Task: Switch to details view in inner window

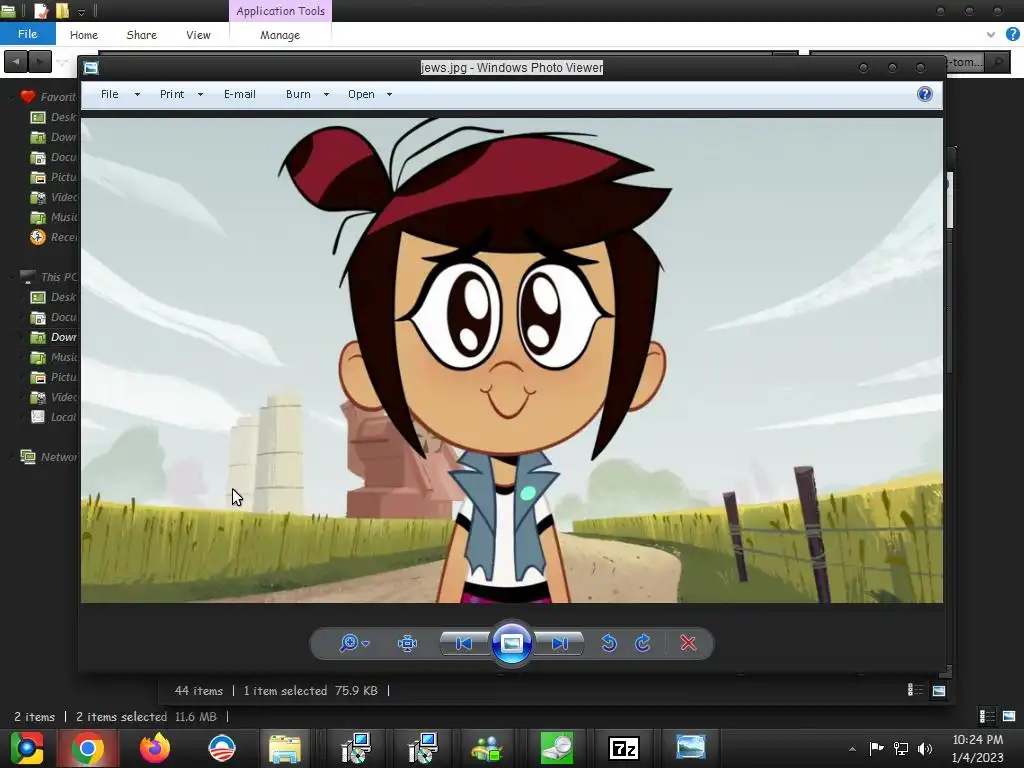Action: (x=915, y=690)
